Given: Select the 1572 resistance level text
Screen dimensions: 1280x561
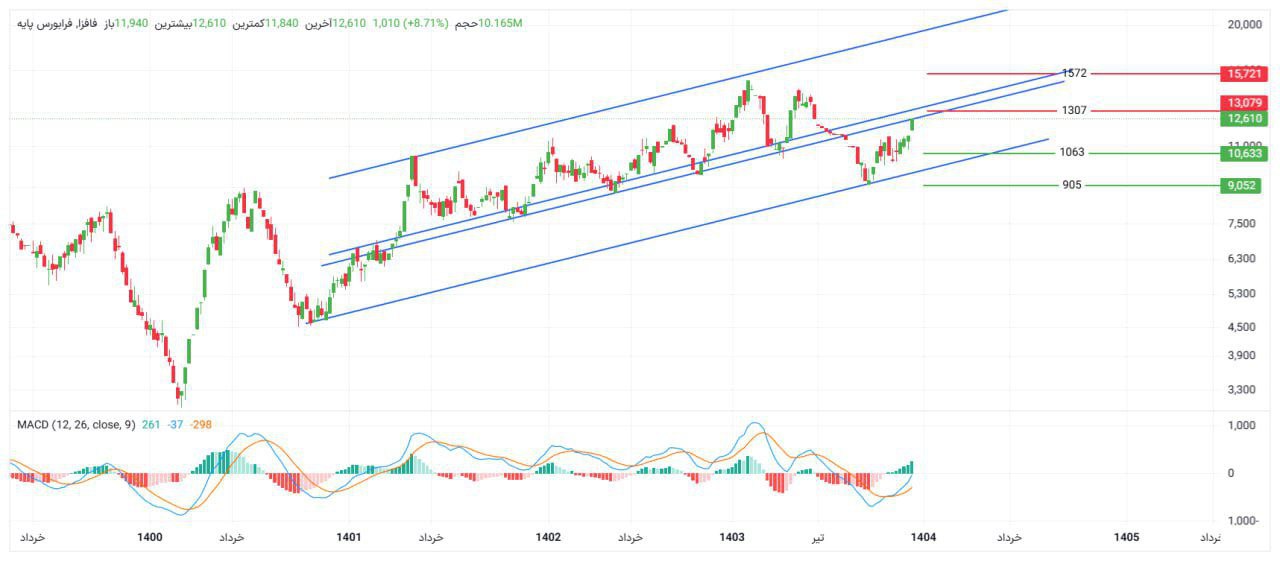Looking at the screenshot, I should (x=1075, y=74).
